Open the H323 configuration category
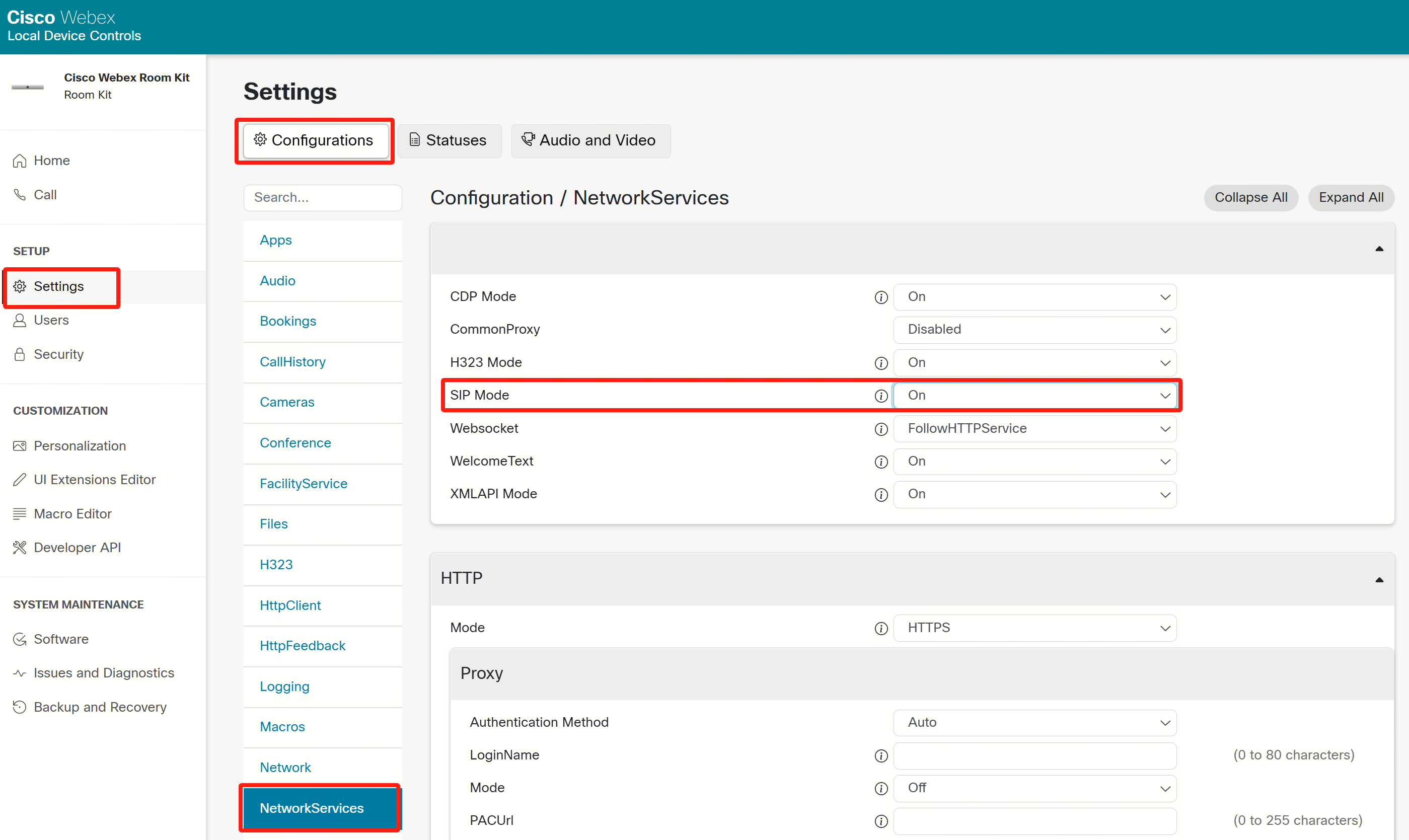This screenshot has height=840, width=1409. tap(323, 565)
